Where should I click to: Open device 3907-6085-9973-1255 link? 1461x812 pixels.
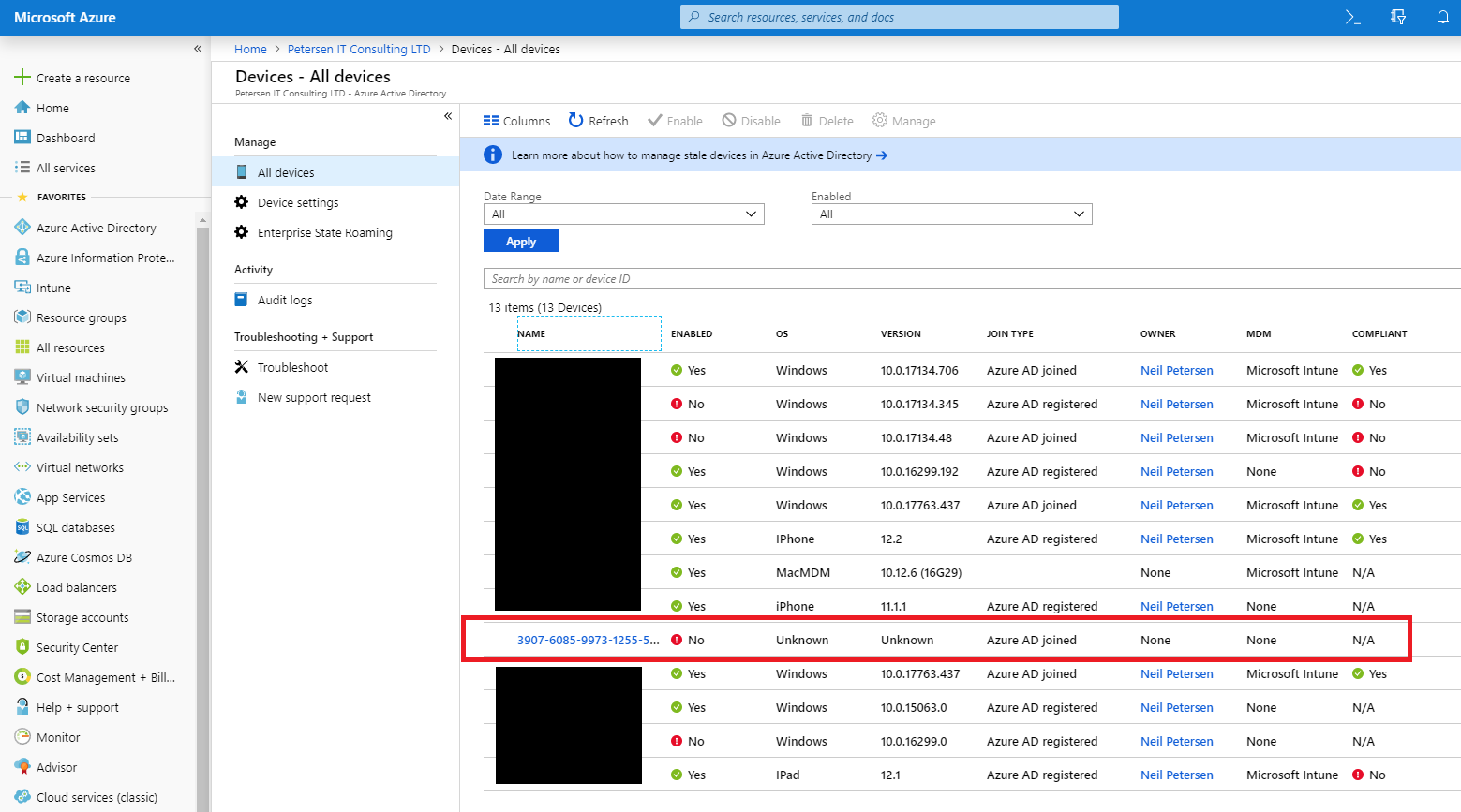589,640
